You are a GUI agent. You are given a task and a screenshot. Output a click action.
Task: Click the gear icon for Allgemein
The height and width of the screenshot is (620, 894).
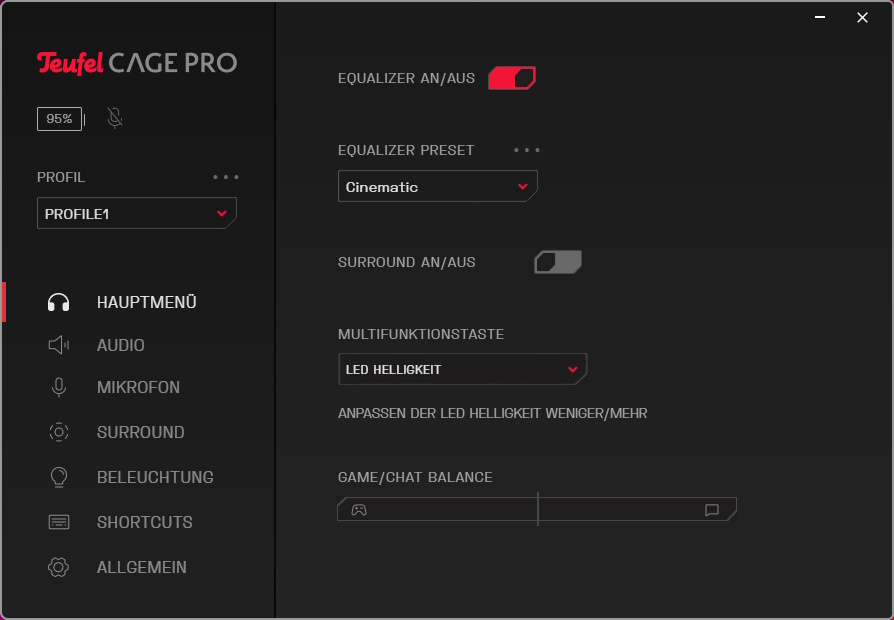[59, 567]
